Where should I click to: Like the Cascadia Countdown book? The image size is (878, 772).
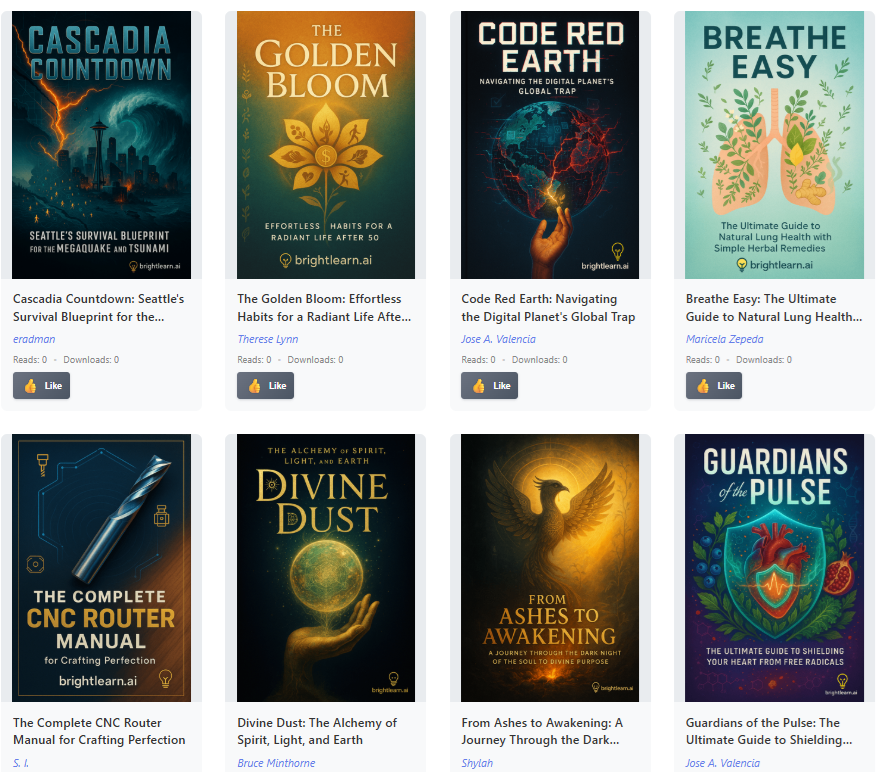(41, 385)
